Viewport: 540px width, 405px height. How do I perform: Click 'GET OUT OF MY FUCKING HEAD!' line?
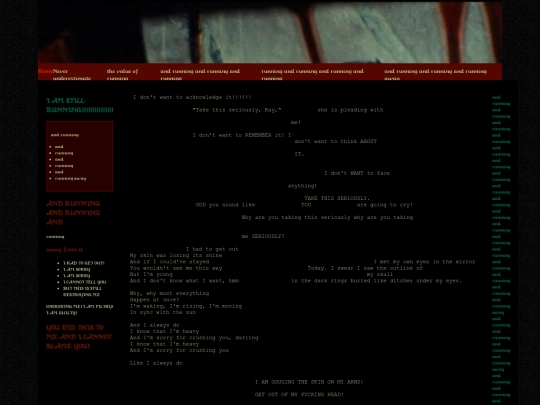click(299, 394)
